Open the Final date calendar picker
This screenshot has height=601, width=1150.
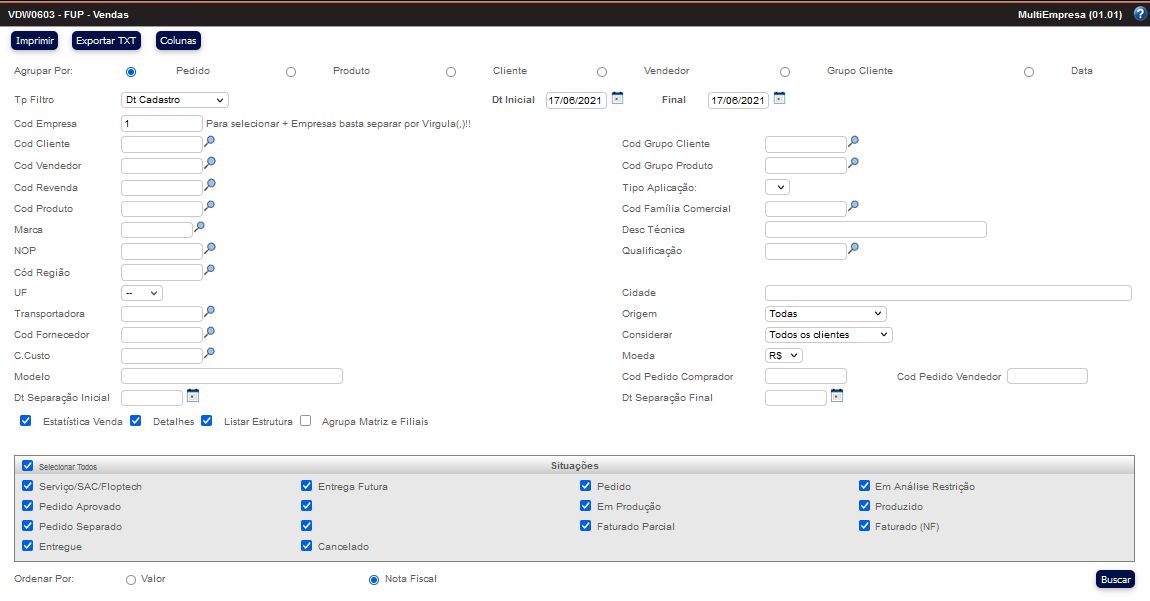[779, 98]
